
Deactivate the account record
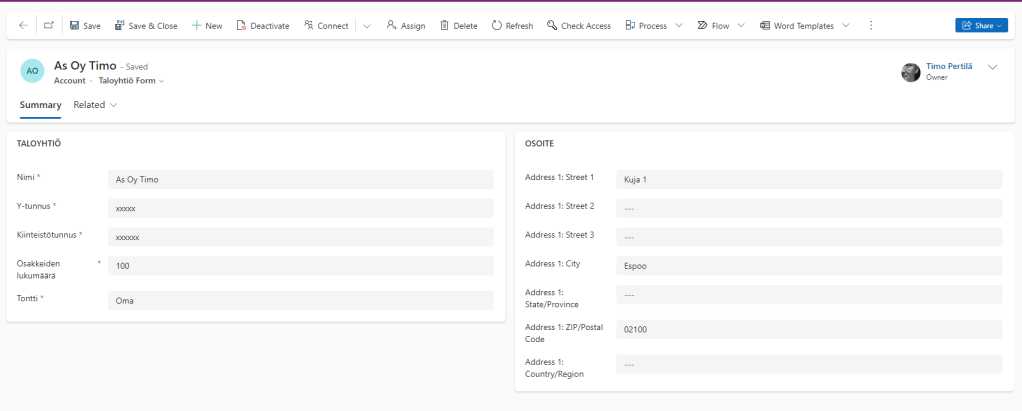[x=265, y=25]
